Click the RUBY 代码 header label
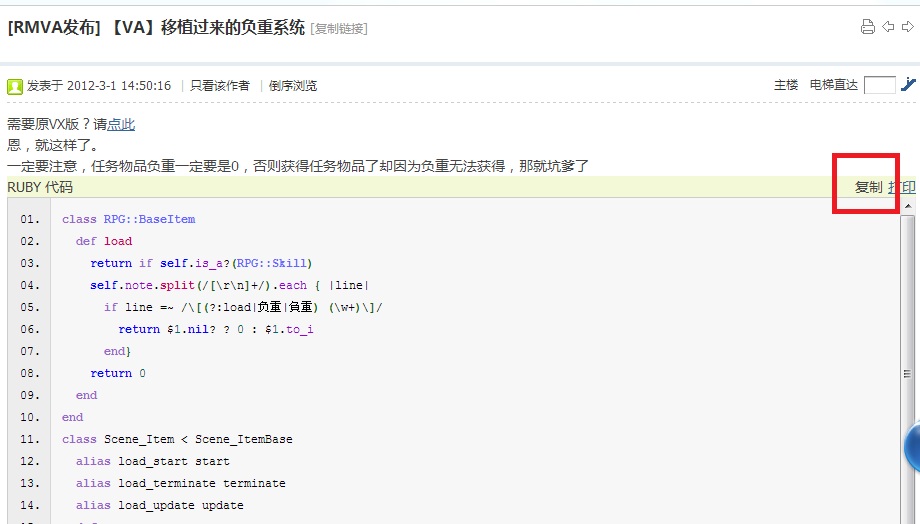The image size is (920, 524). tap(40, 187)
